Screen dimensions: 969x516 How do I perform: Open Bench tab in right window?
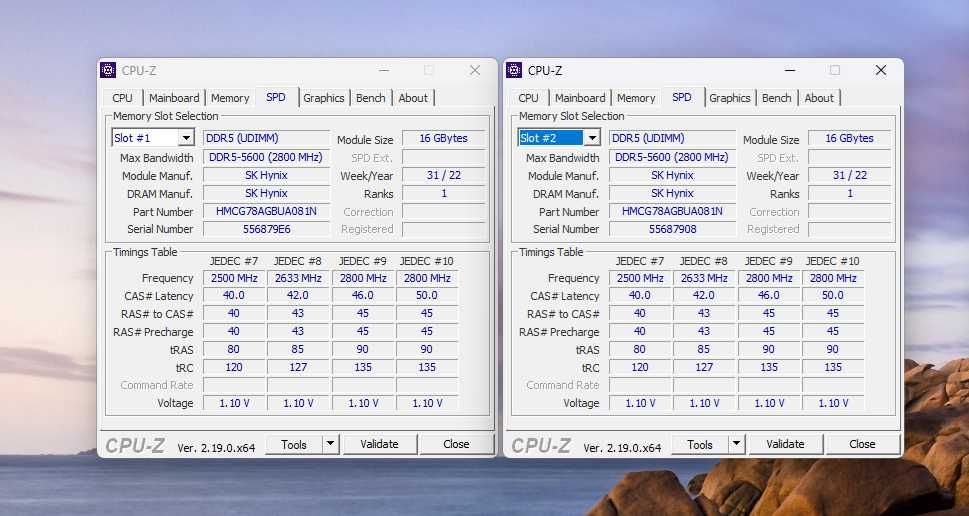[777, 98]
